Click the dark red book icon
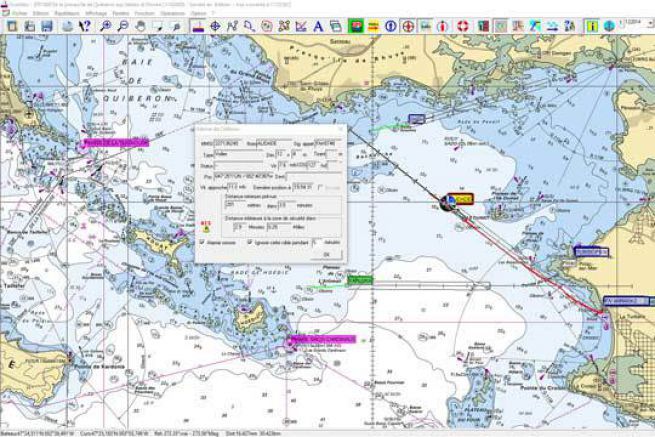Image resolution: width=655 pixels, height=437 pixels. (483, 26)
